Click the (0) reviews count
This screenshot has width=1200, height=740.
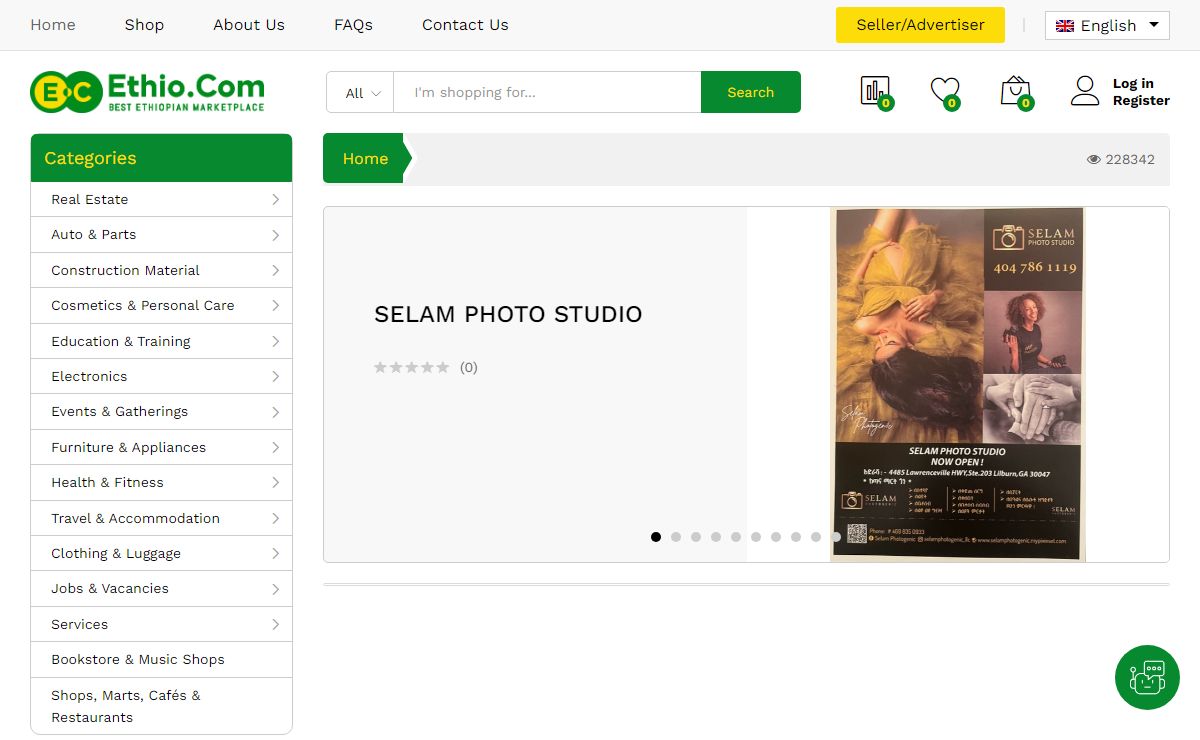tap(469, 367)
